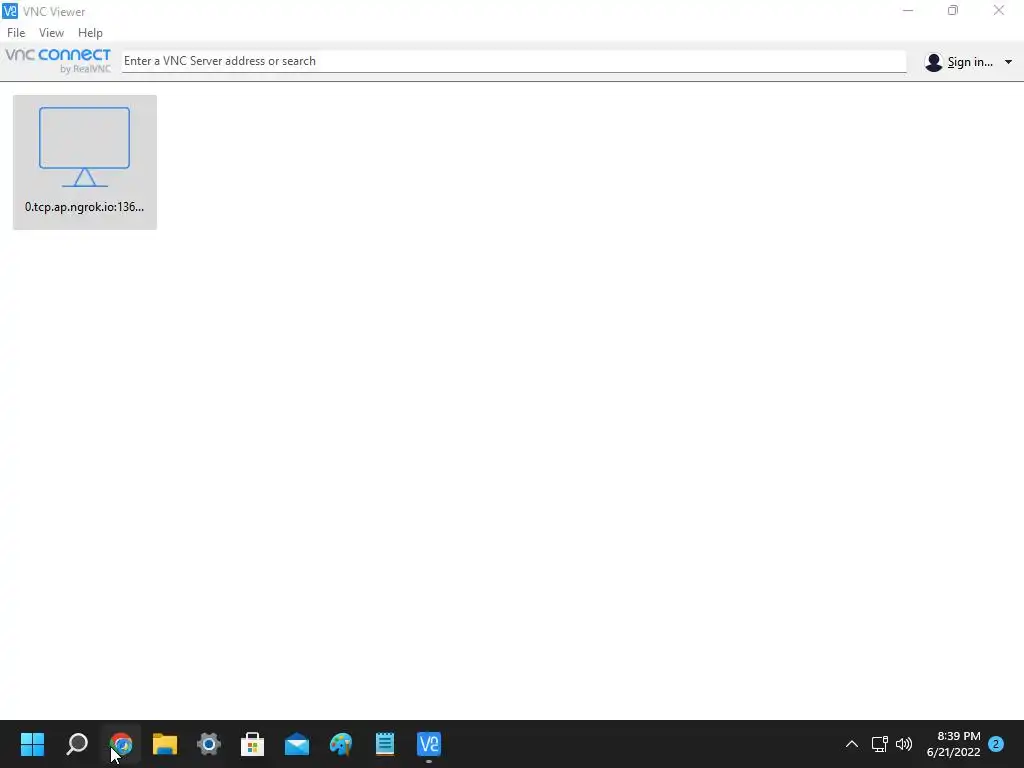
Task: Open taskbar Search magnifier
Action: pyautogui.click(x=77, y=744)
